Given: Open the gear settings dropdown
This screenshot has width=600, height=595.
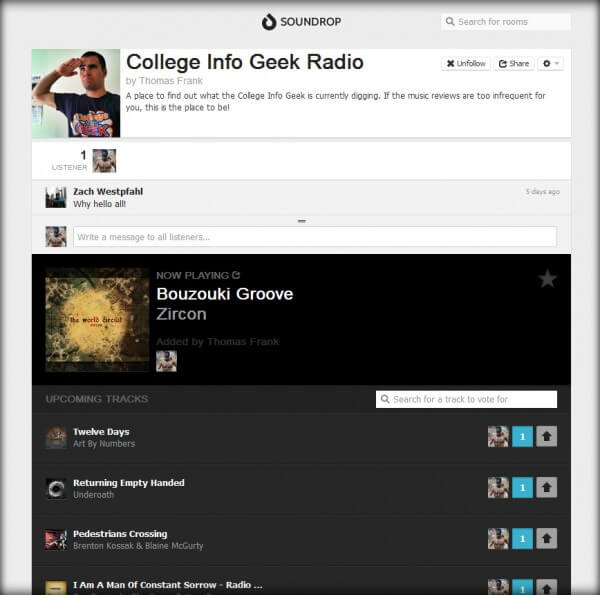Looking at the screenshot, I should pyautogui.click(x=551, y=64).
